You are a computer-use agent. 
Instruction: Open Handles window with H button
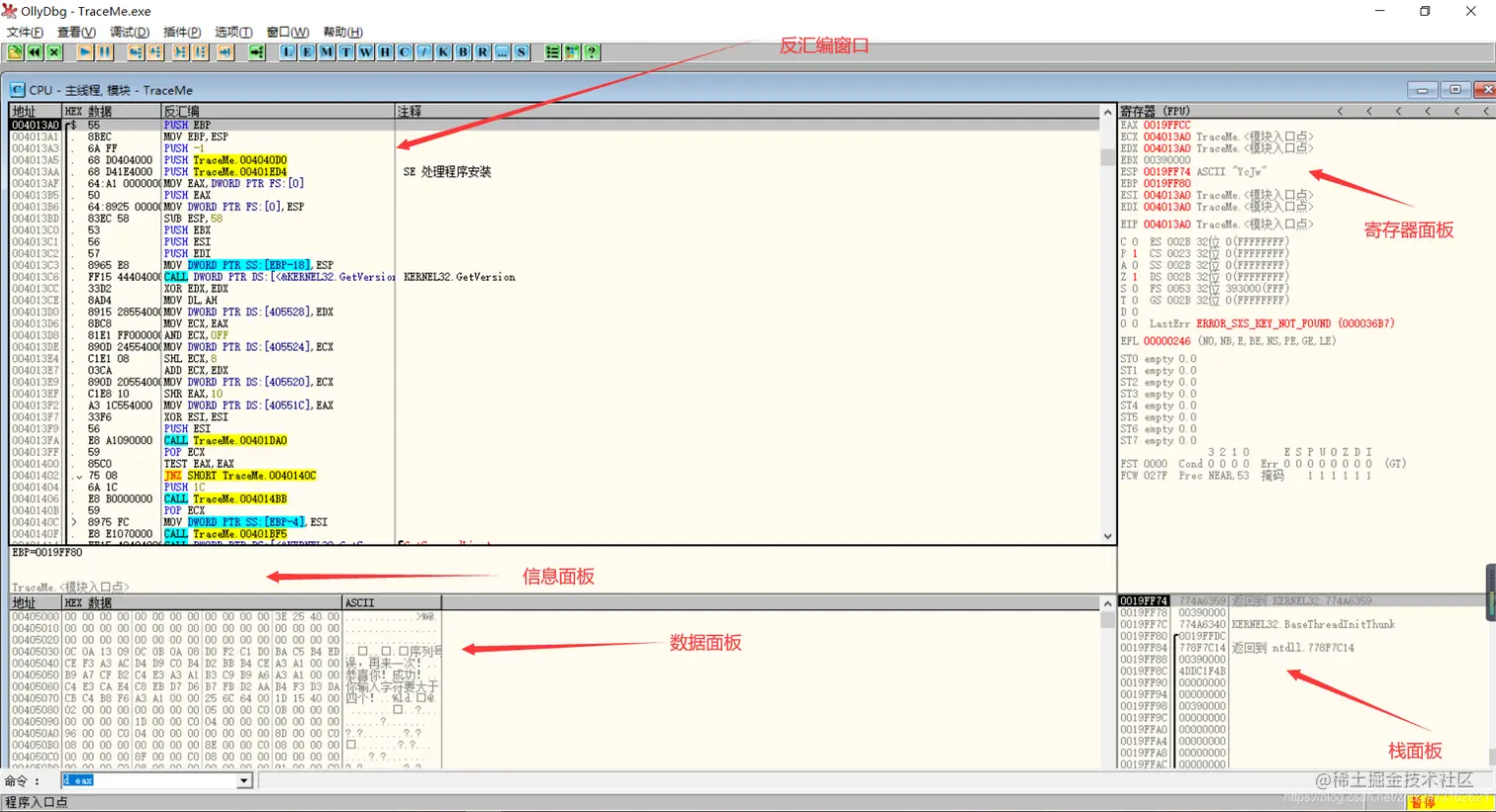point(385,52)
